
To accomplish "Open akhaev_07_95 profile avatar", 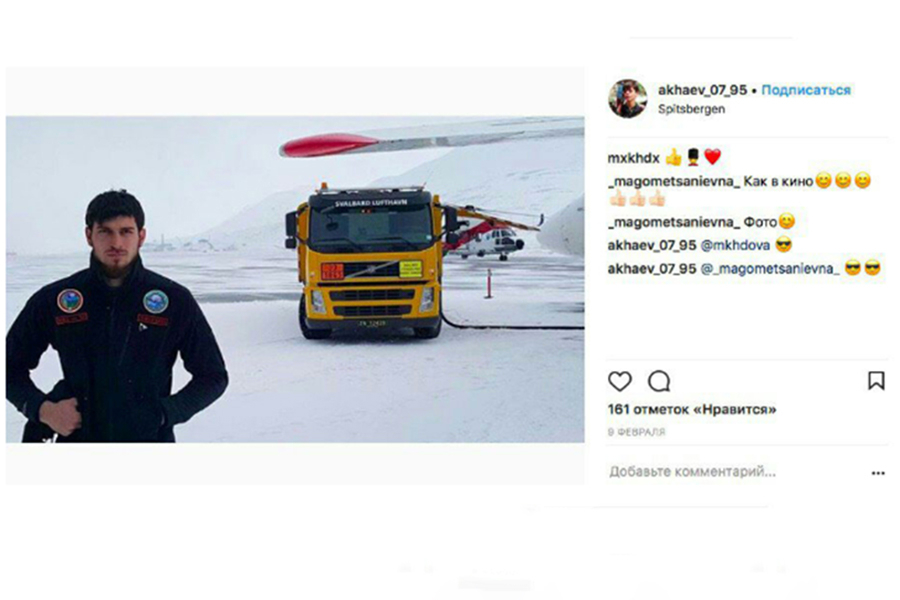I will (628, 99).
